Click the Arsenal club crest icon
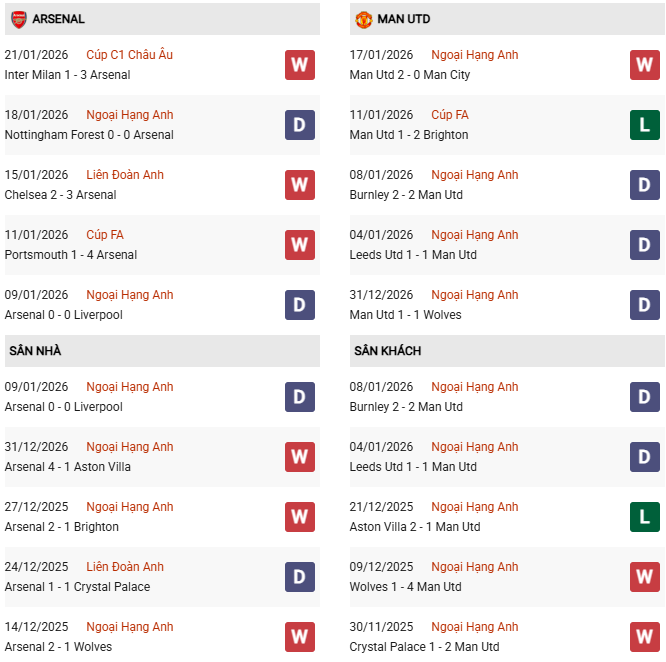The width and height of the screenshot is (666, 662). point(18,19)
